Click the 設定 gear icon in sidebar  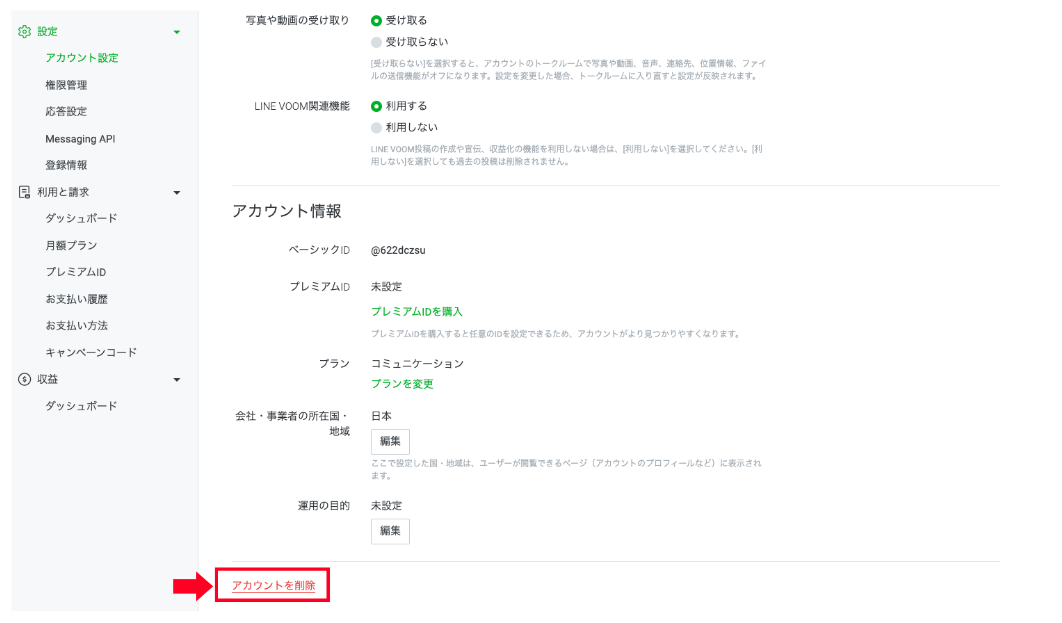click(23, 31)
